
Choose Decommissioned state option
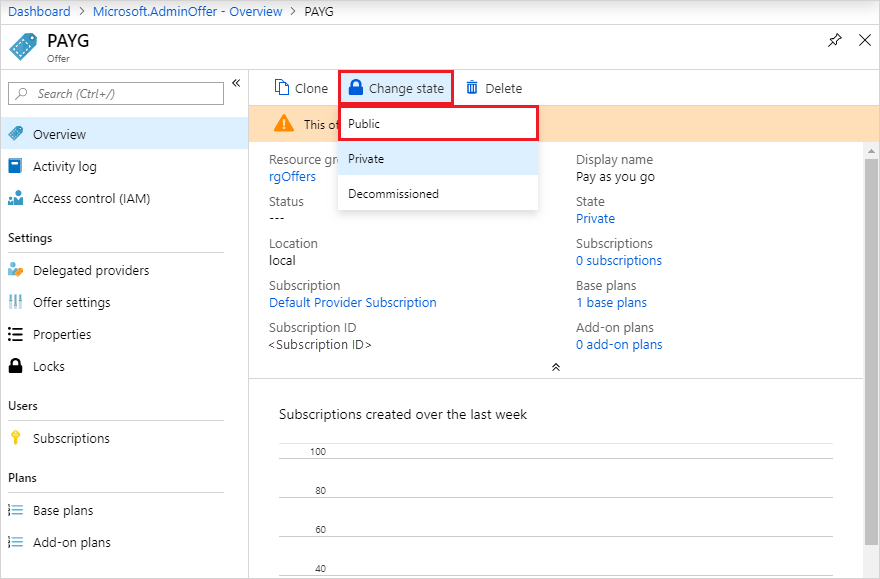[392, 191]
